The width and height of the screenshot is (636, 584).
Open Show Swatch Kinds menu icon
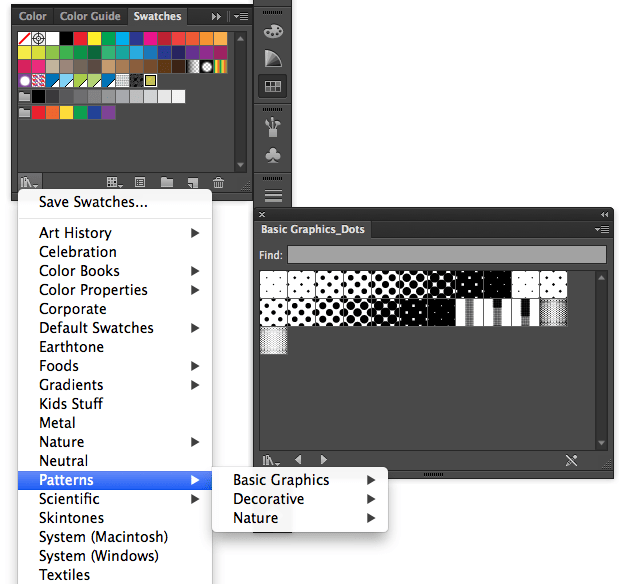[x=114, y=182]
